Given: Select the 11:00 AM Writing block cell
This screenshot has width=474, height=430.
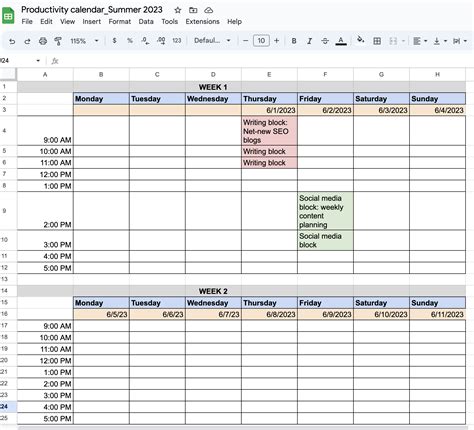Looking at the screenshot, I should (269, 163).
